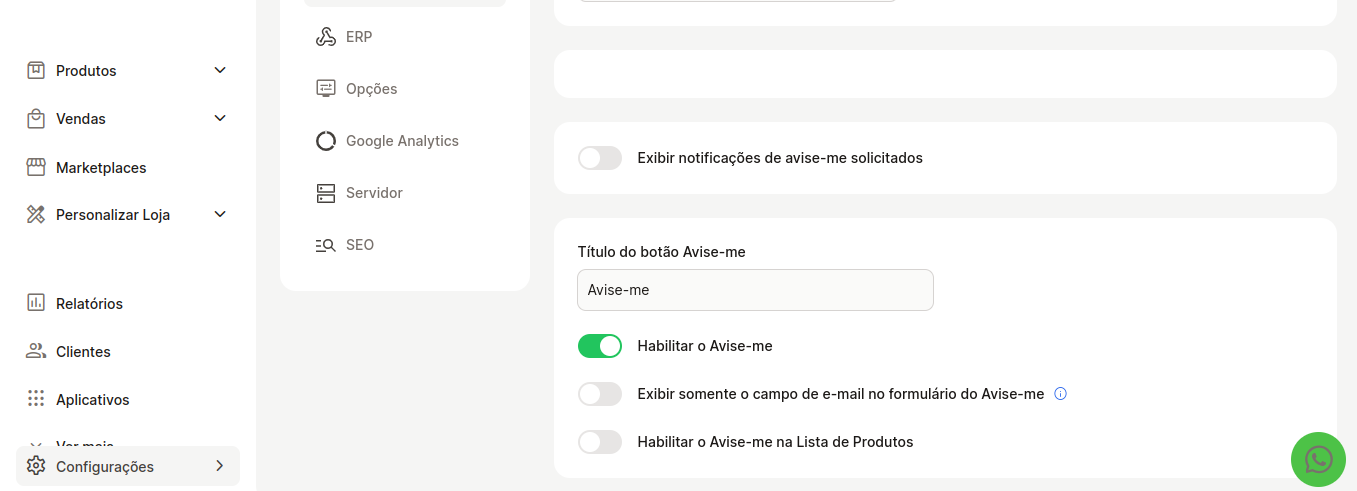1357x491 pixels.
Task: Enable Avise-me na Lista de Produtos
Action: [600, 442]
